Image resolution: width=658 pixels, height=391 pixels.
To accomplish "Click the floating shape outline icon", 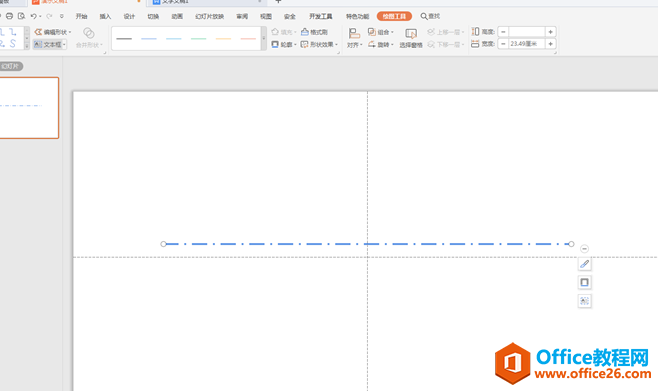I will click(585, 282).
